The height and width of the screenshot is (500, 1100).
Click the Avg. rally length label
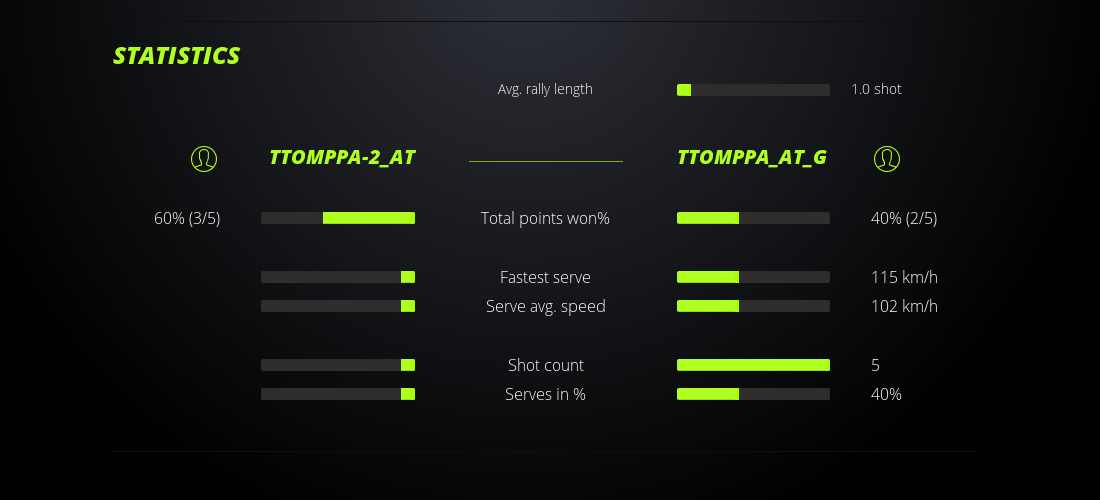coord(545,89)
